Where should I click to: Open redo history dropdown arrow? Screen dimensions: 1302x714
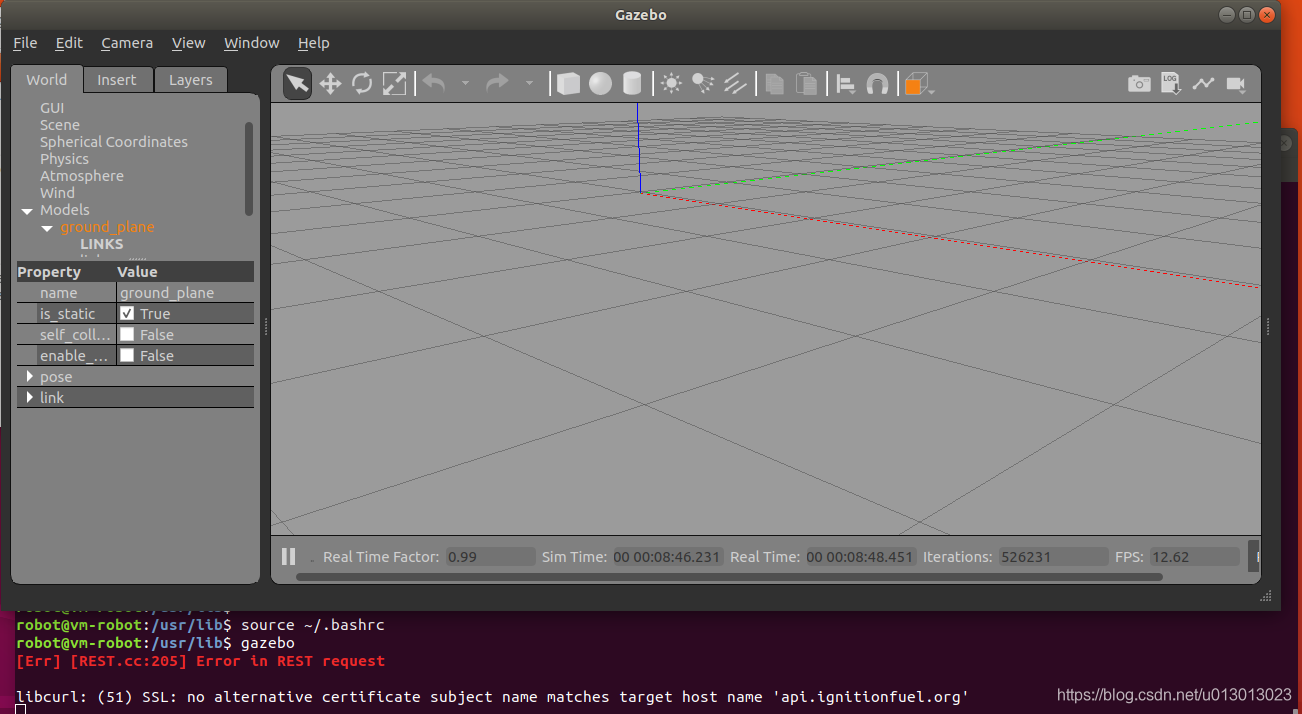(529, 84)
